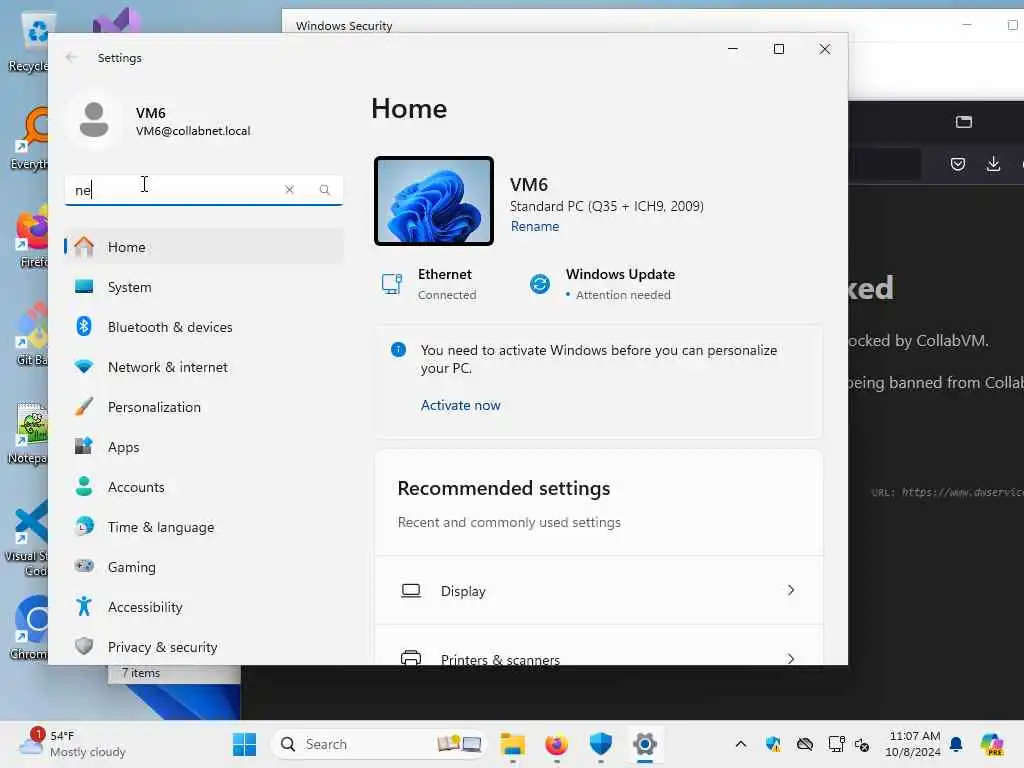Viewport: 1024px width, 768px height.
Task: Open Personalization settings
Action: [x=204, y=407]
